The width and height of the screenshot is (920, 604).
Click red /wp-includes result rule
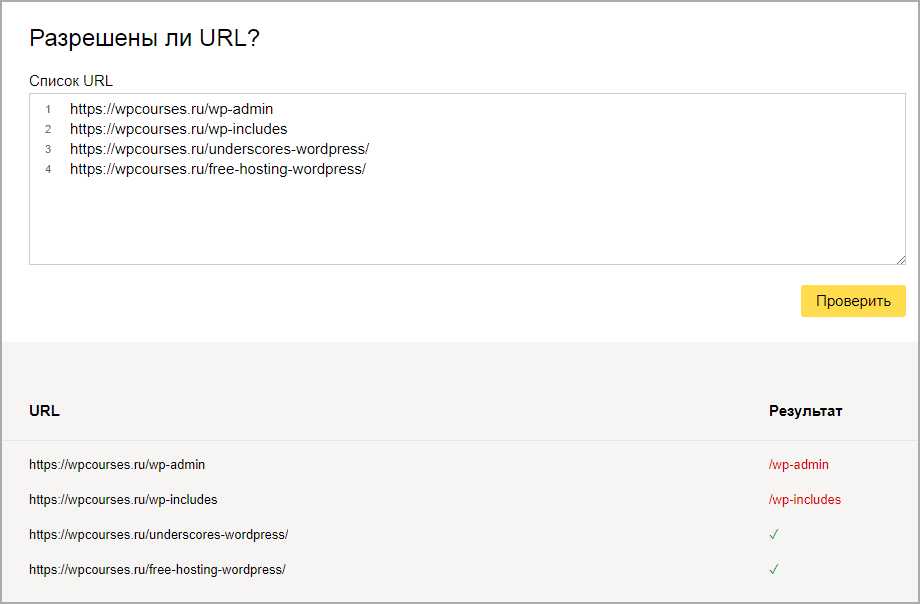click(x=804, y=500)
